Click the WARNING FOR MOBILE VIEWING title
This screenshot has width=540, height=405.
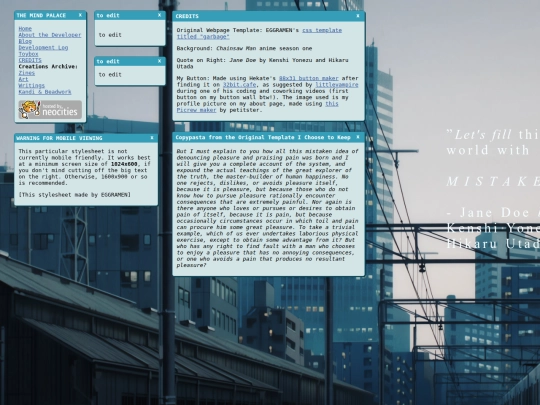[x=59, y=138]
